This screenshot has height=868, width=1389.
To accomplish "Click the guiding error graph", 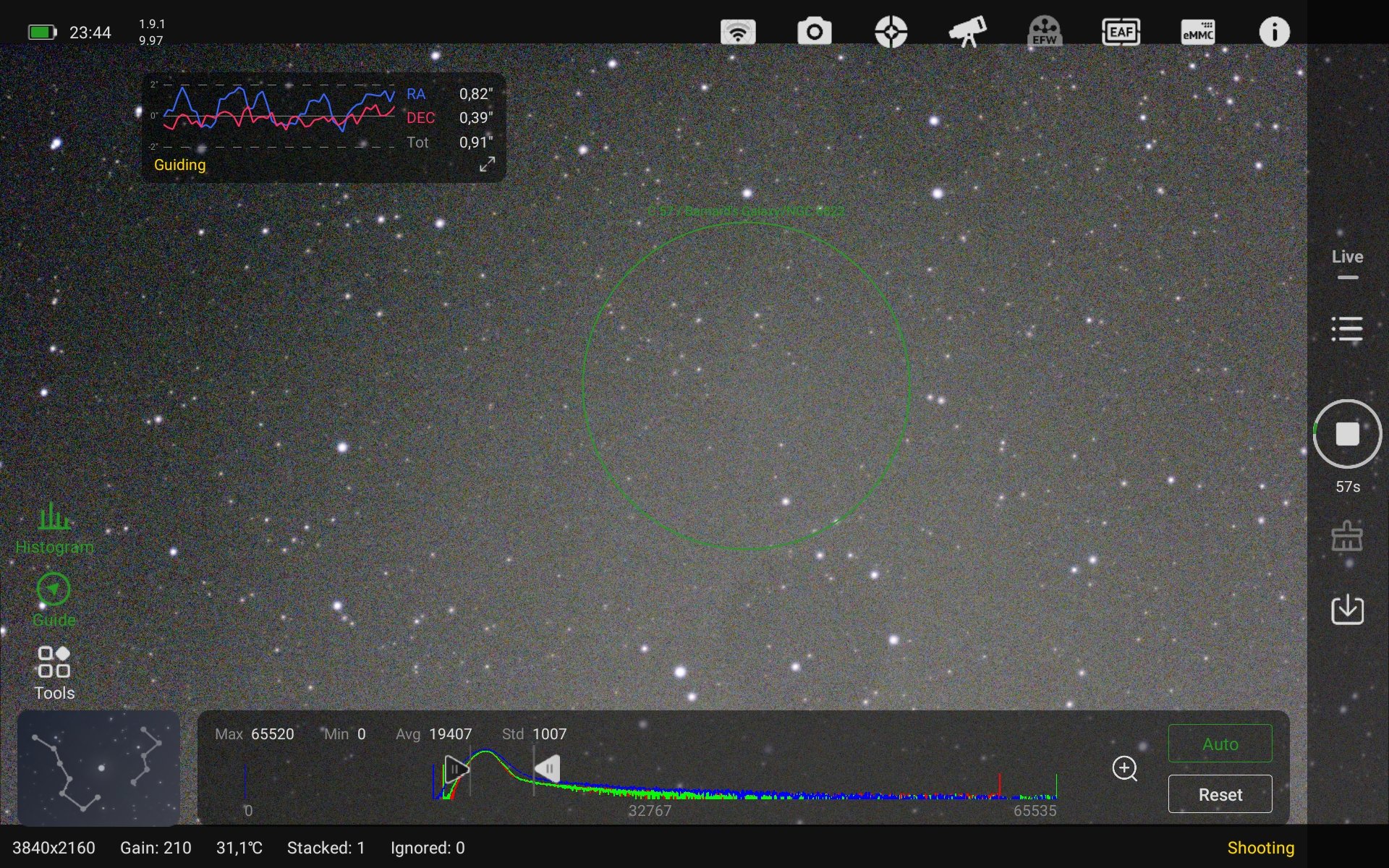I will pos(279,116).
